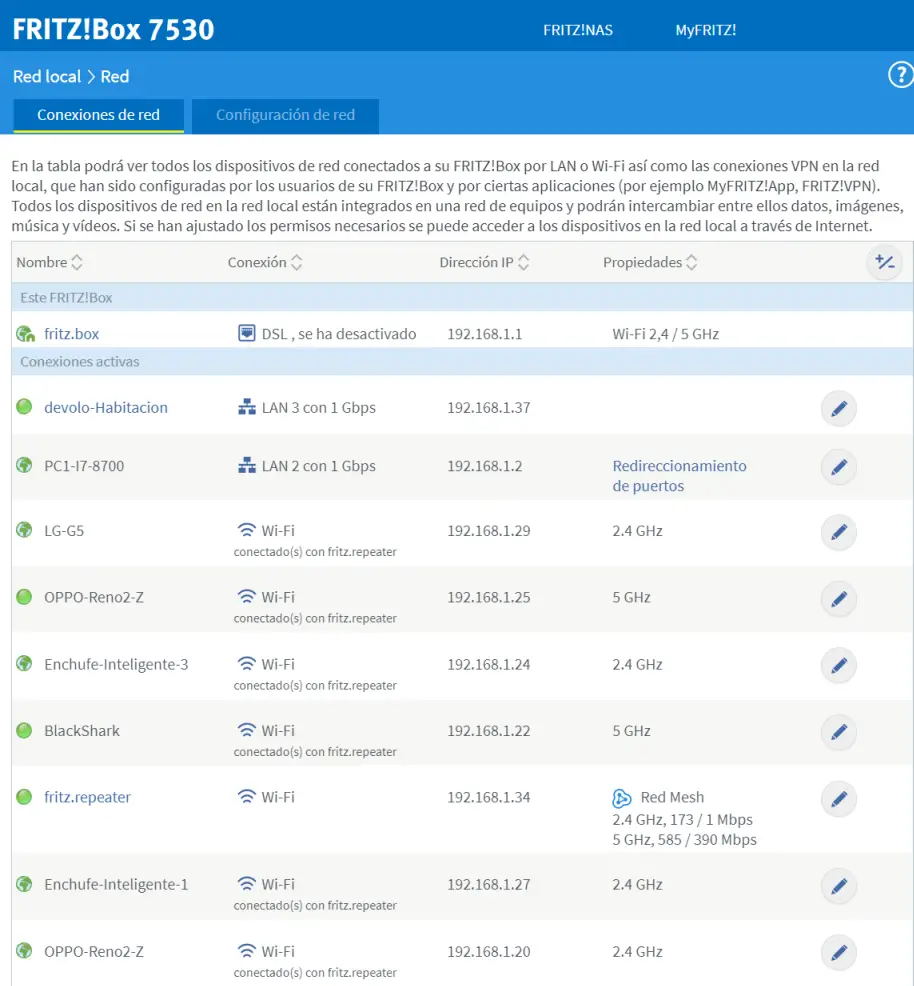Switch to the Conexiones de red tab

(99, 115)
